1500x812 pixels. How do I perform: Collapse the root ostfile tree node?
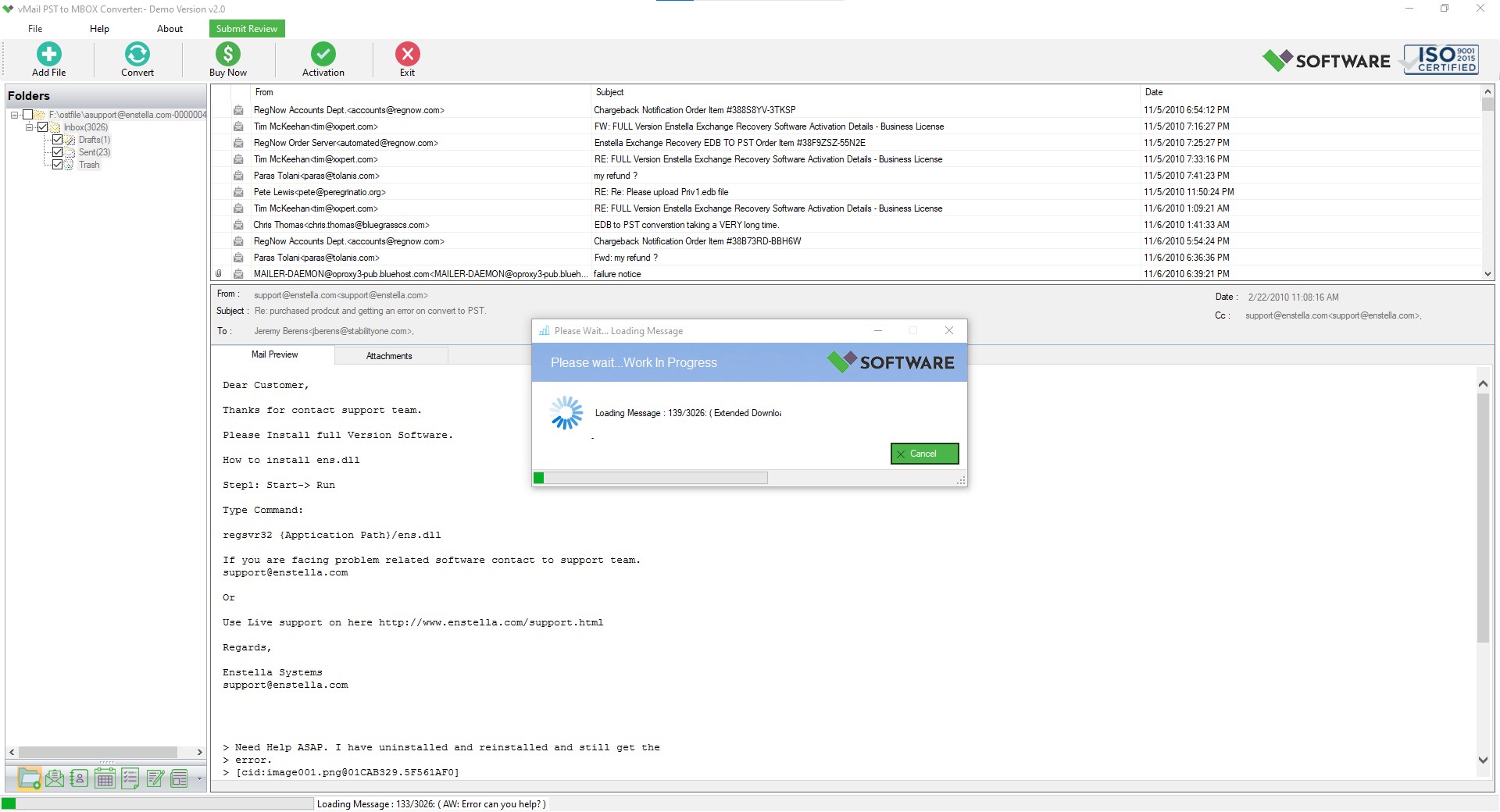coord(14,115)
